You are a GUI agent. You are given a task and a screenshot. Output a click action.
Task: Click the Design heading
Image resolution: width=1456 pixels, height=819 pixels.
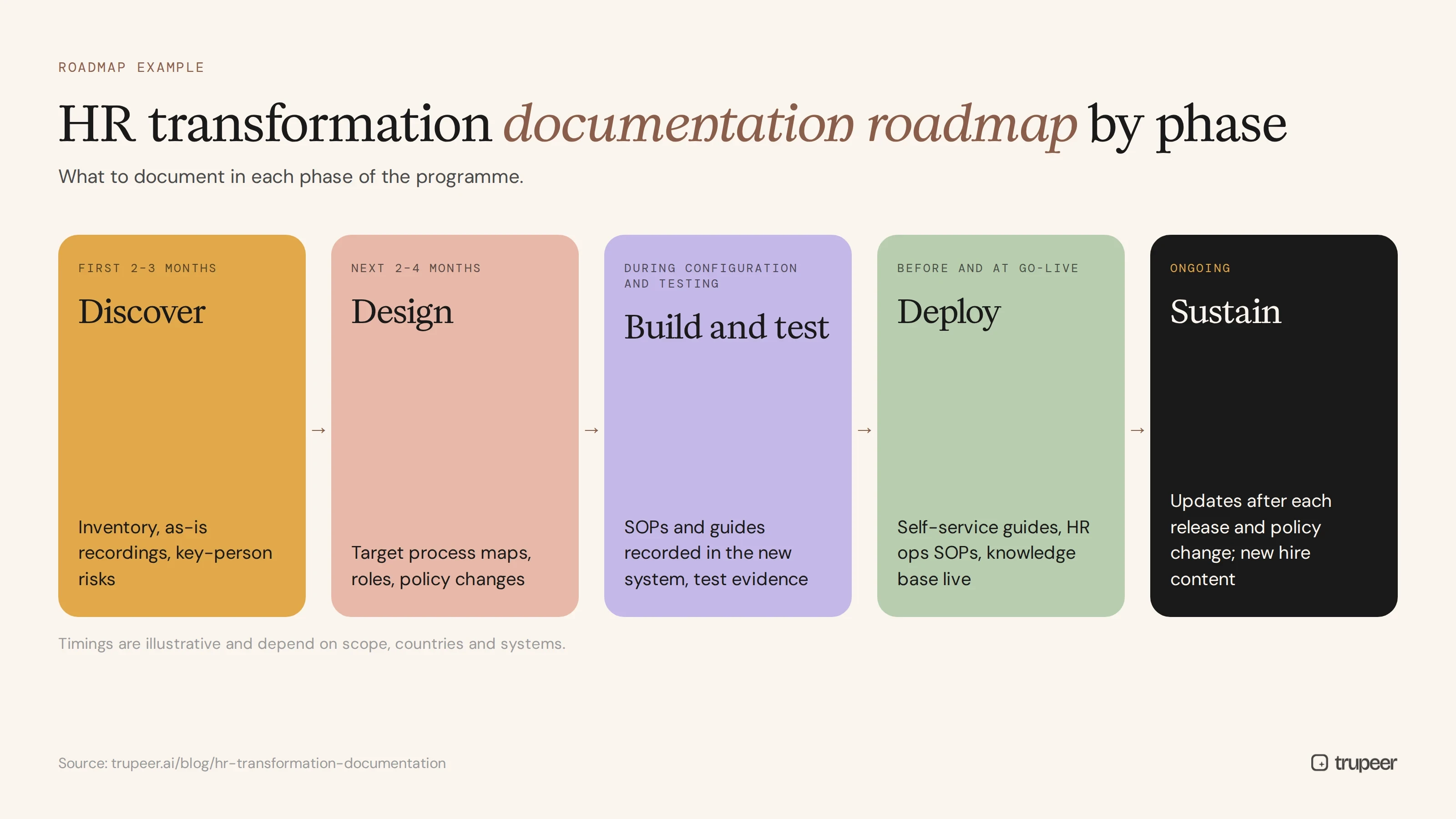[x=402, y=313]
